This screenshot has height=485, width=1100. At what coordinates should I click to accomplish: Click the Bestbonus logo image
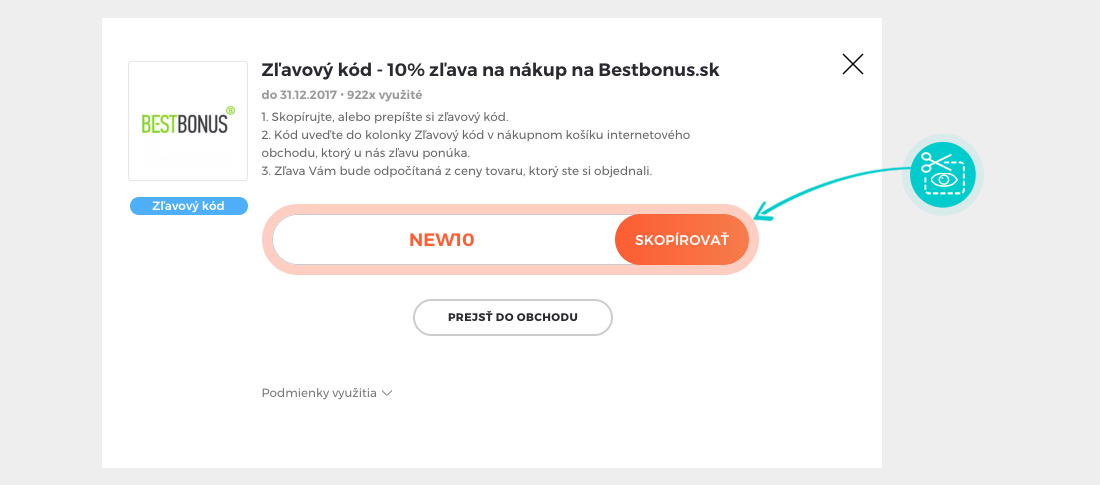(x=187, y=121)
